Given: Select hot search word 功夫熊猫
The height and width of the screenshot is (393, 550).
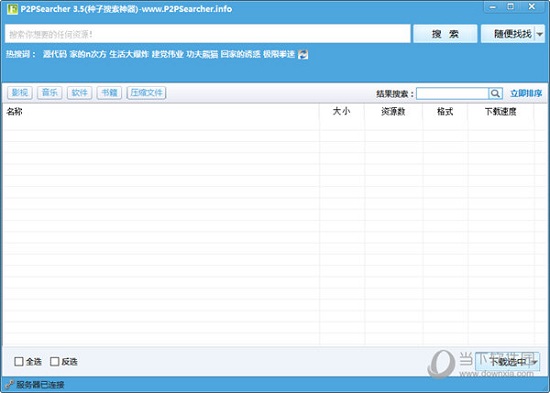Looking at the screenshot, I should (x=202, y=54).
